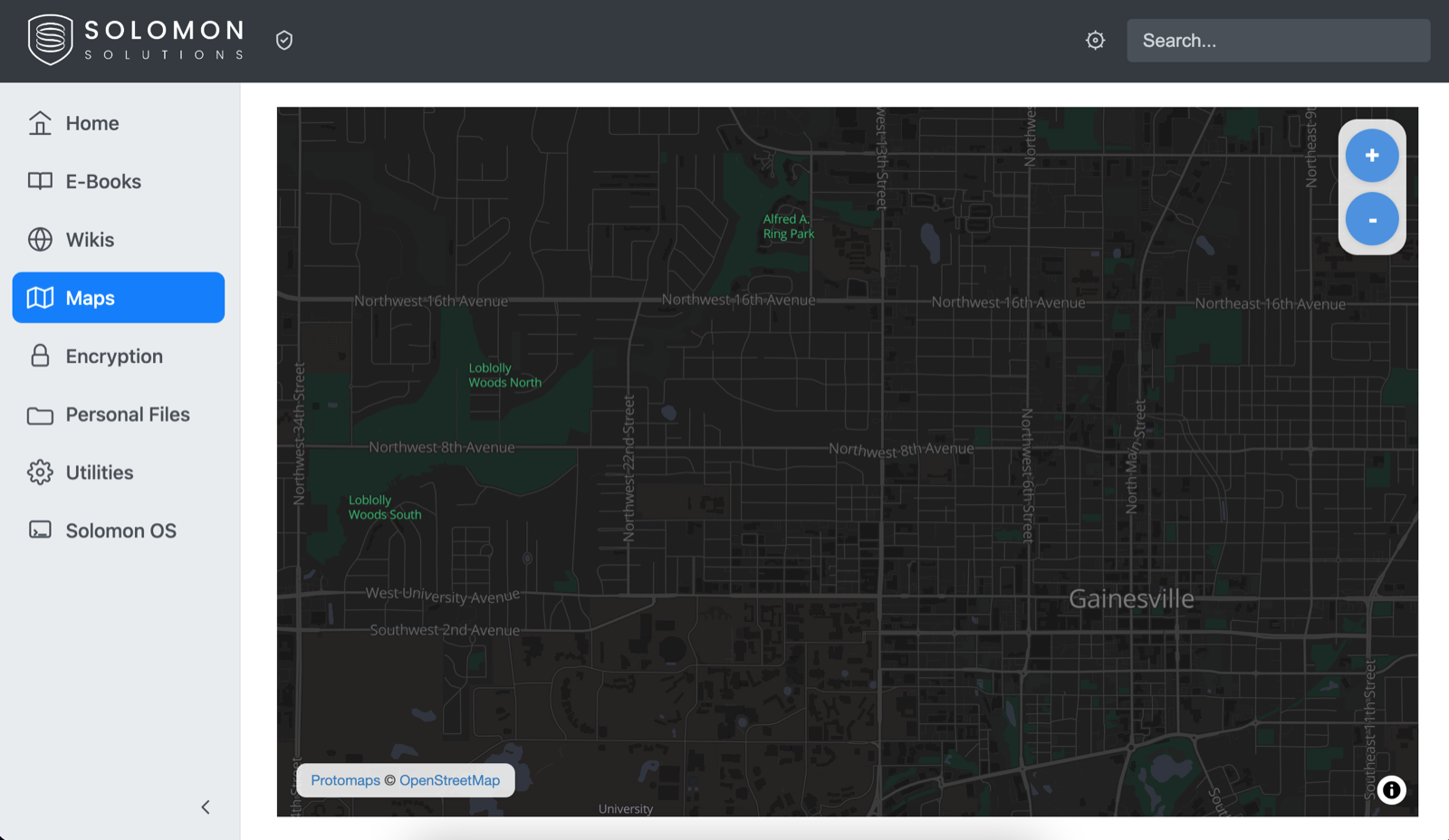Viewport: 1449px width, 840px height.
Task: Click the shield checkmark icon in header
Action: coord(284,40)
